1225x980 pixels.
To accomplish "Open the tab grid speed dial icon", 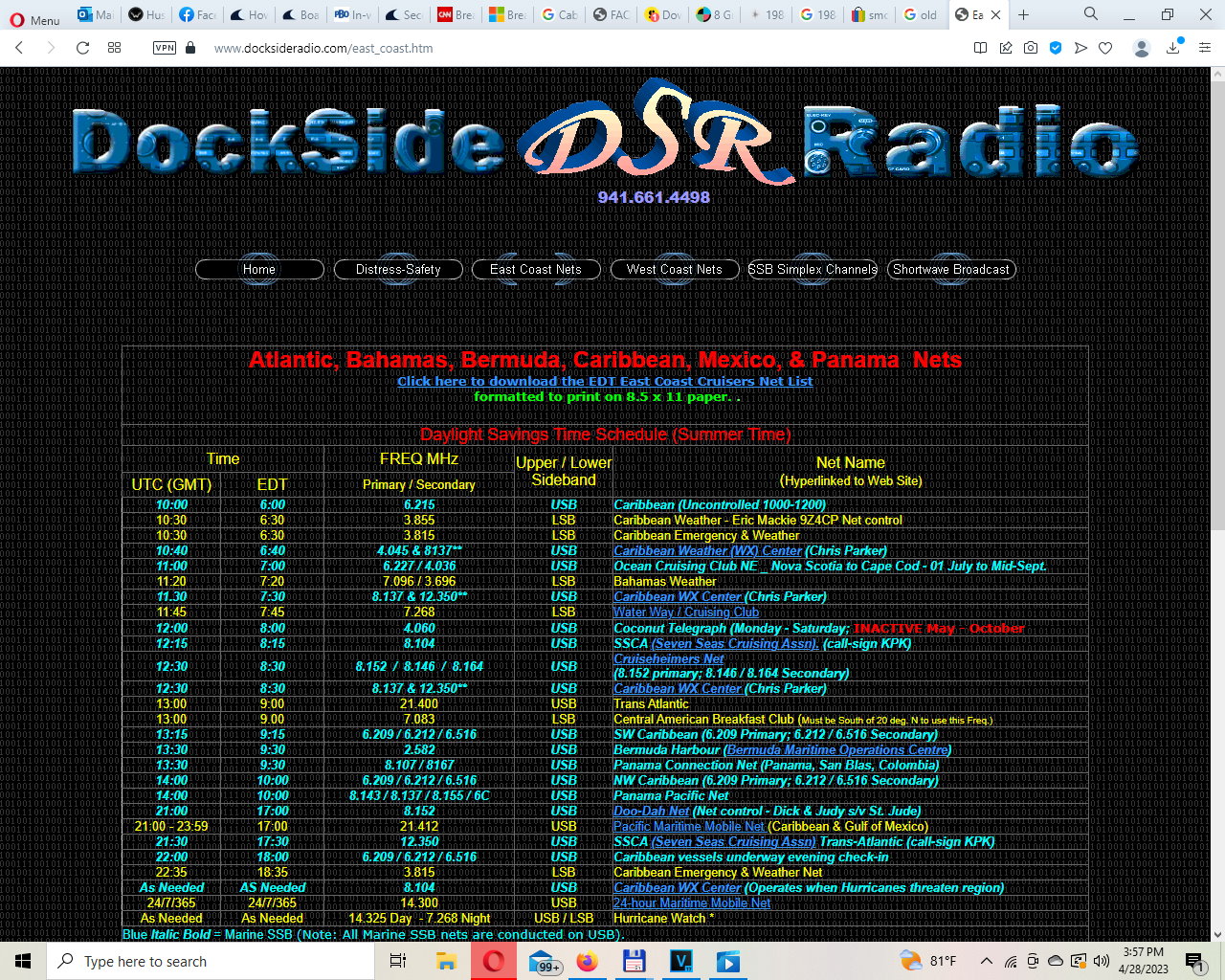I will pyautogui.click(x=115, y=48).
